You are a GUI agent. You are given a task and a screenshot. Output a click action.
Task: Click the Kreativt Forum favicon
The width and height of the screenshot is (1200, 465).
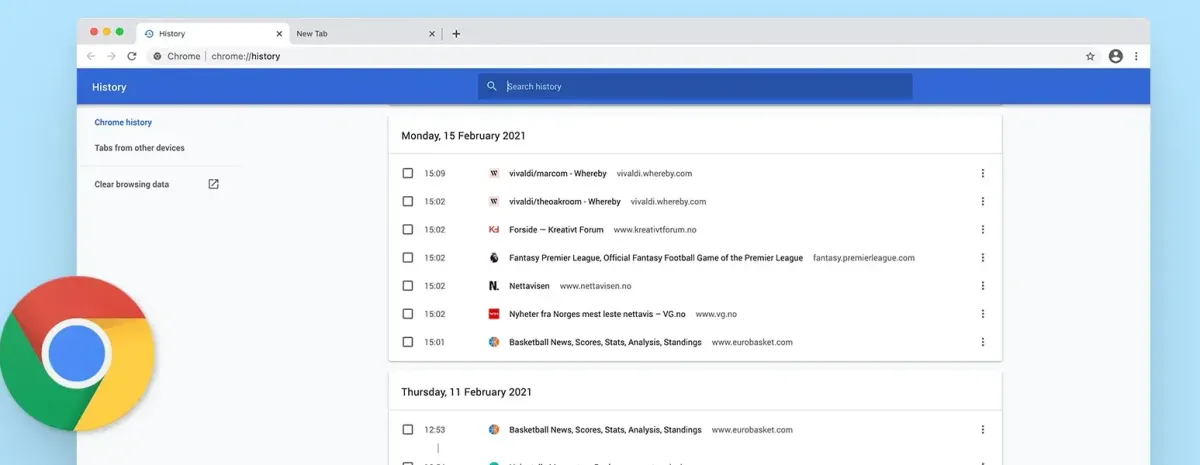494,229
